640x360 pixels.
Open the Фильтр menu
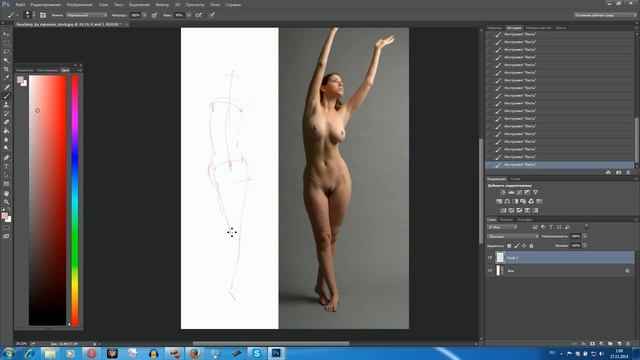162,4
